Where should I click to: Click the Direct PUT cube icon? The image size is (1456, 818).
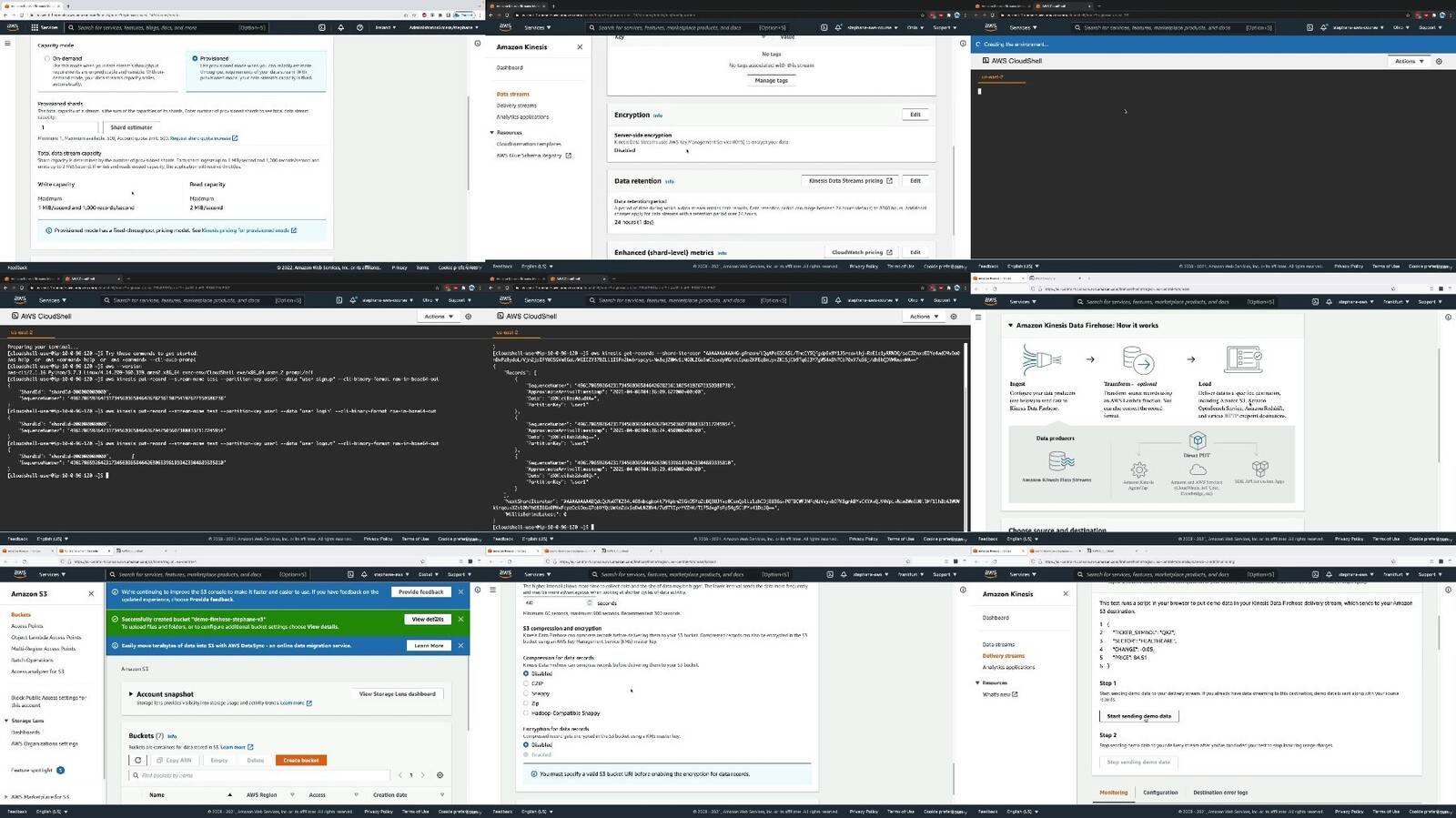[x=1197, y=441]
